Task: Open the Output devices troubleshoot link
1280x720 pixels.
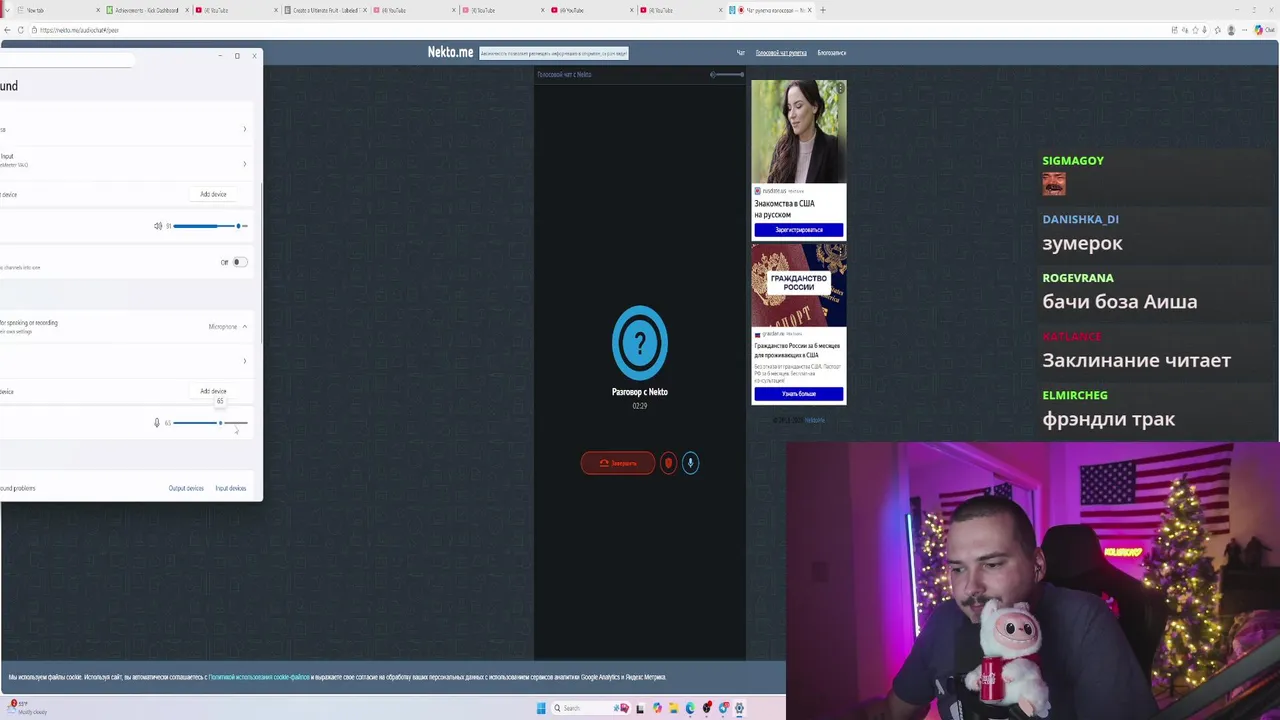Action: click(x=186, y=488)
